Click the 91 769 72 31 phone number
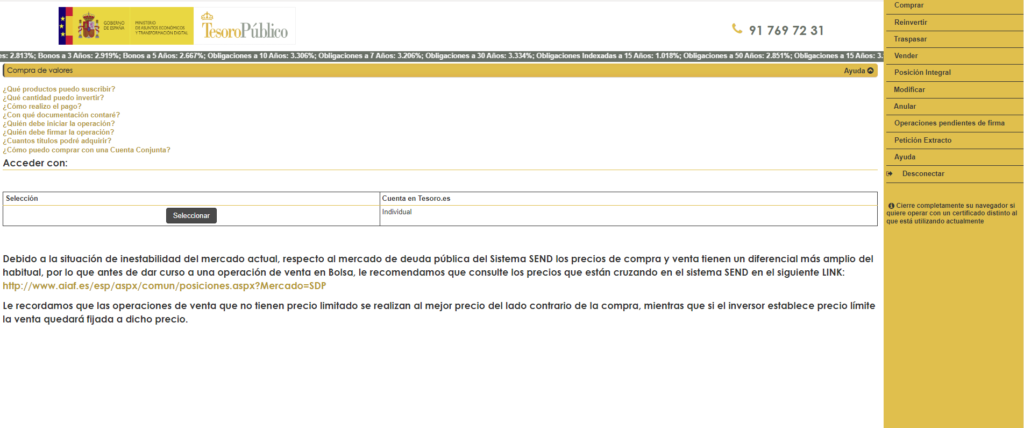This screenshot has height=428, width=1024. point(786,31)
